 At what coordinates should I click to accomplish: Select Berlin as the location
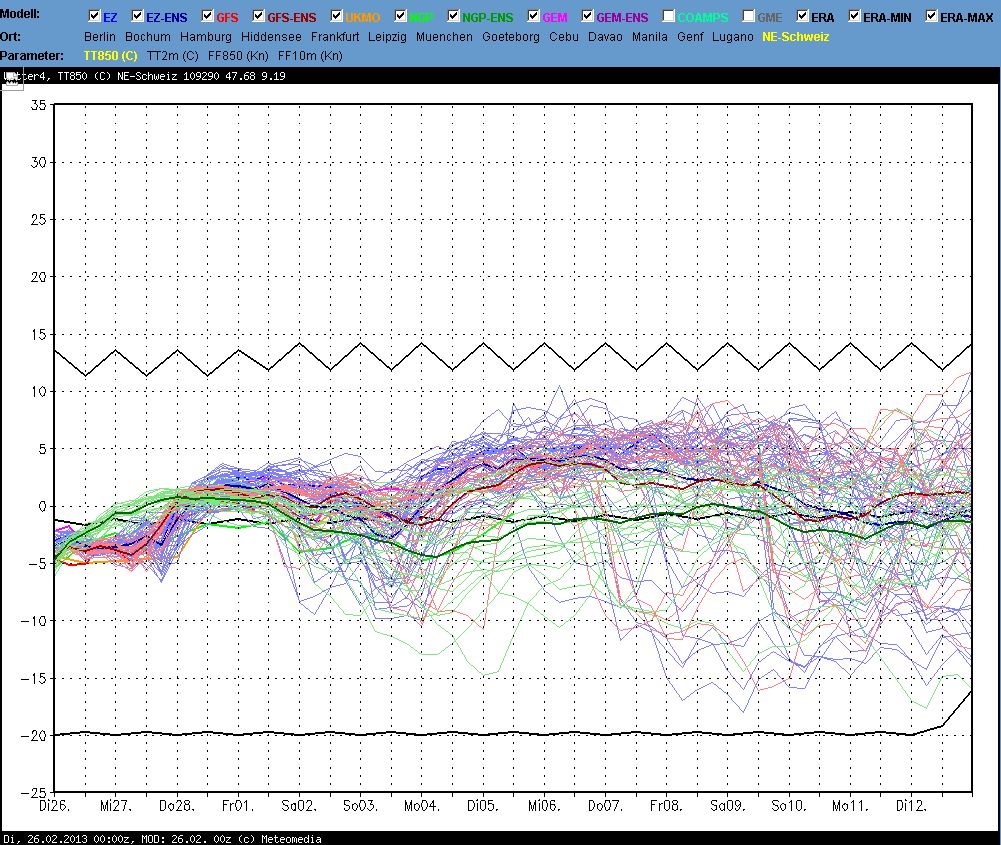click(x=100, y=36)
